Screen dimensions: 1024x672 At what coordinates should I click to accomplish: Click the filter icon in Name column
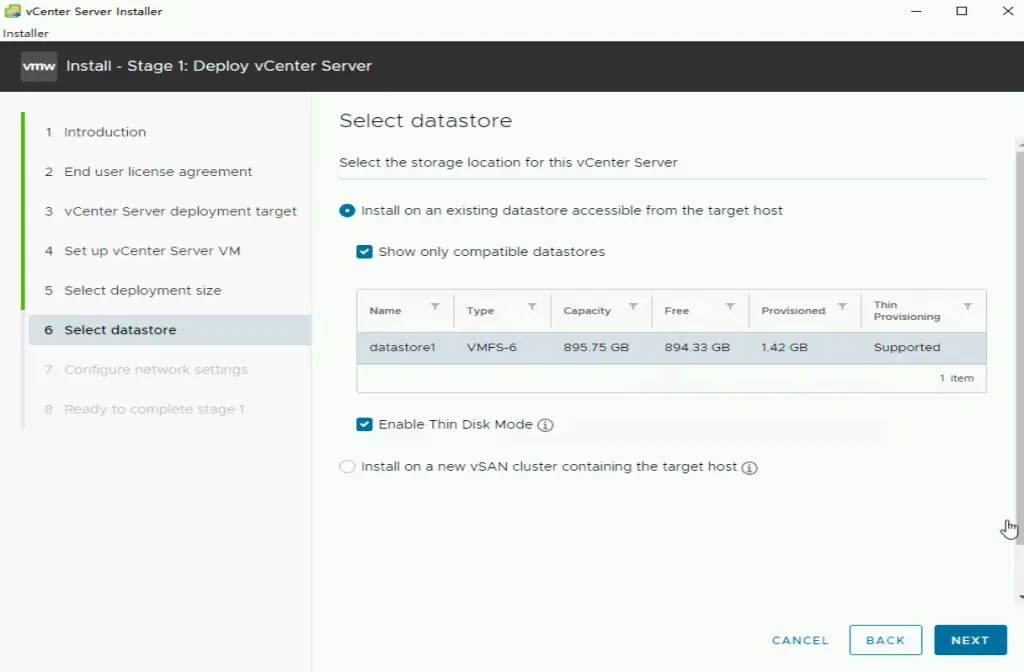point(435,307)
